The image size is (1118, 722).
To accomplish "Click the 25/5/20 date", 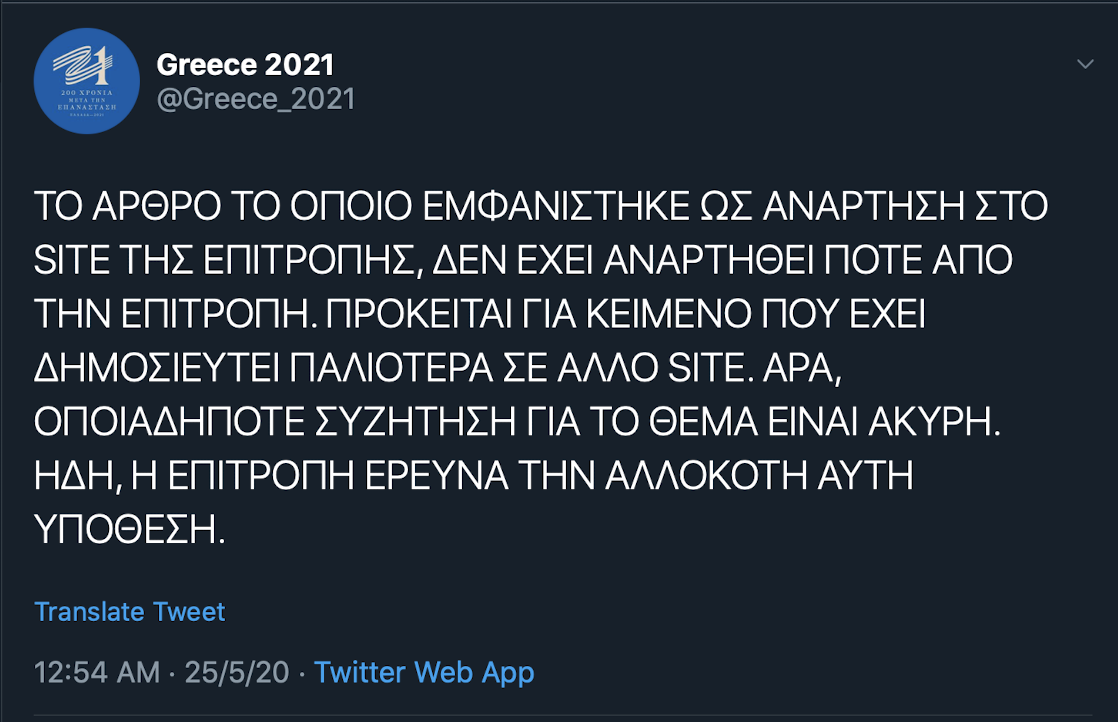I will [239, 672].
